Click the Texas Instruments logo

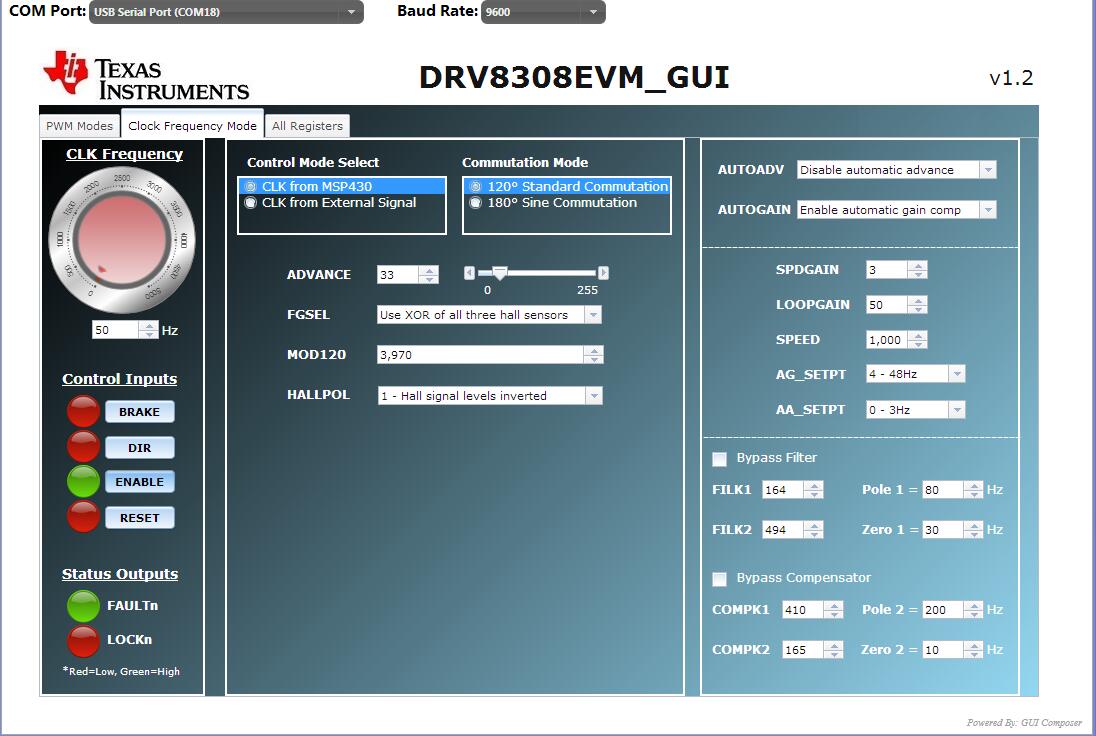pos(146,75)
